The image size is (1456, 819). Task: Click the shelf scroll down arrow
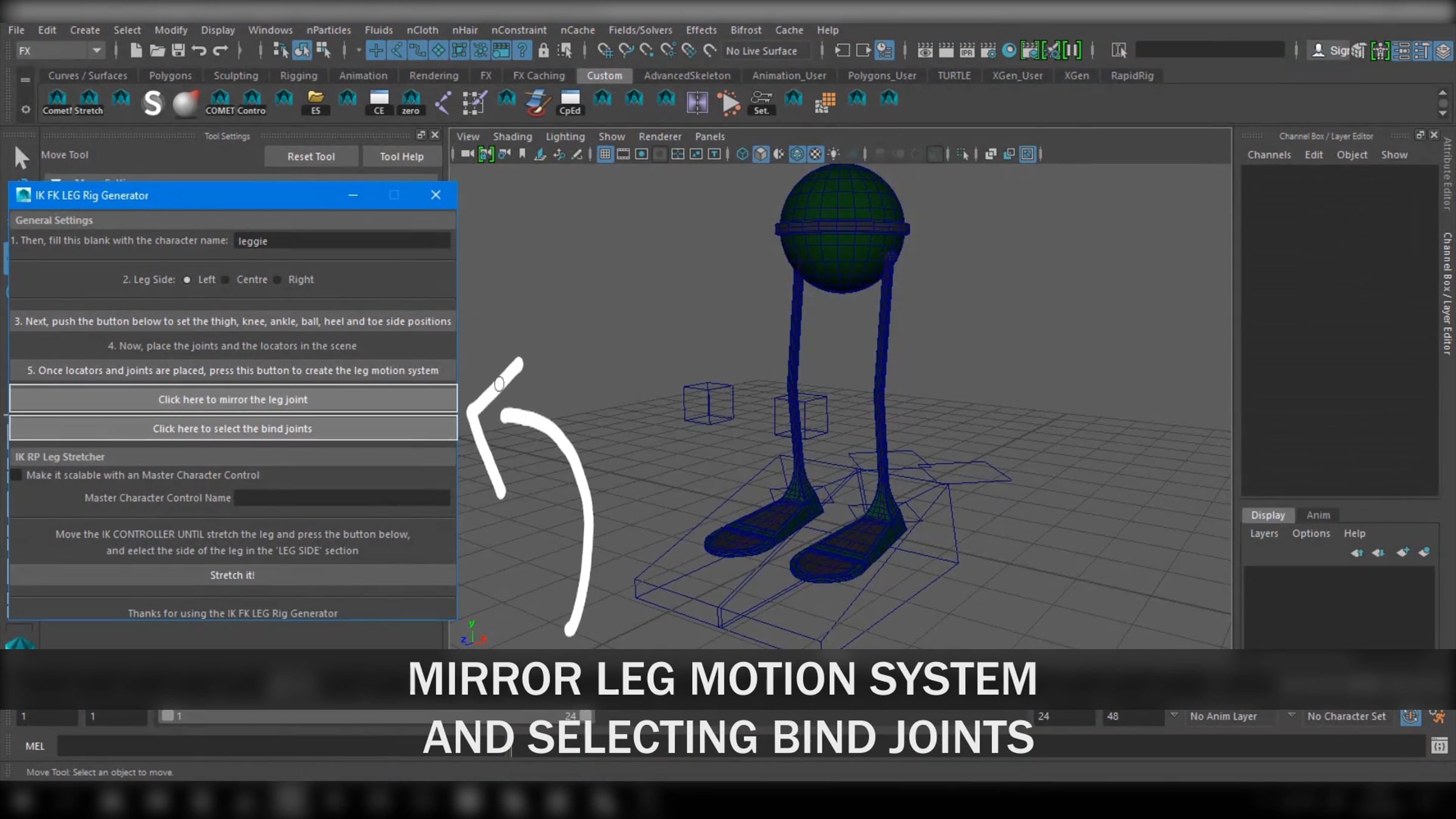click(x=1443, y=113)
